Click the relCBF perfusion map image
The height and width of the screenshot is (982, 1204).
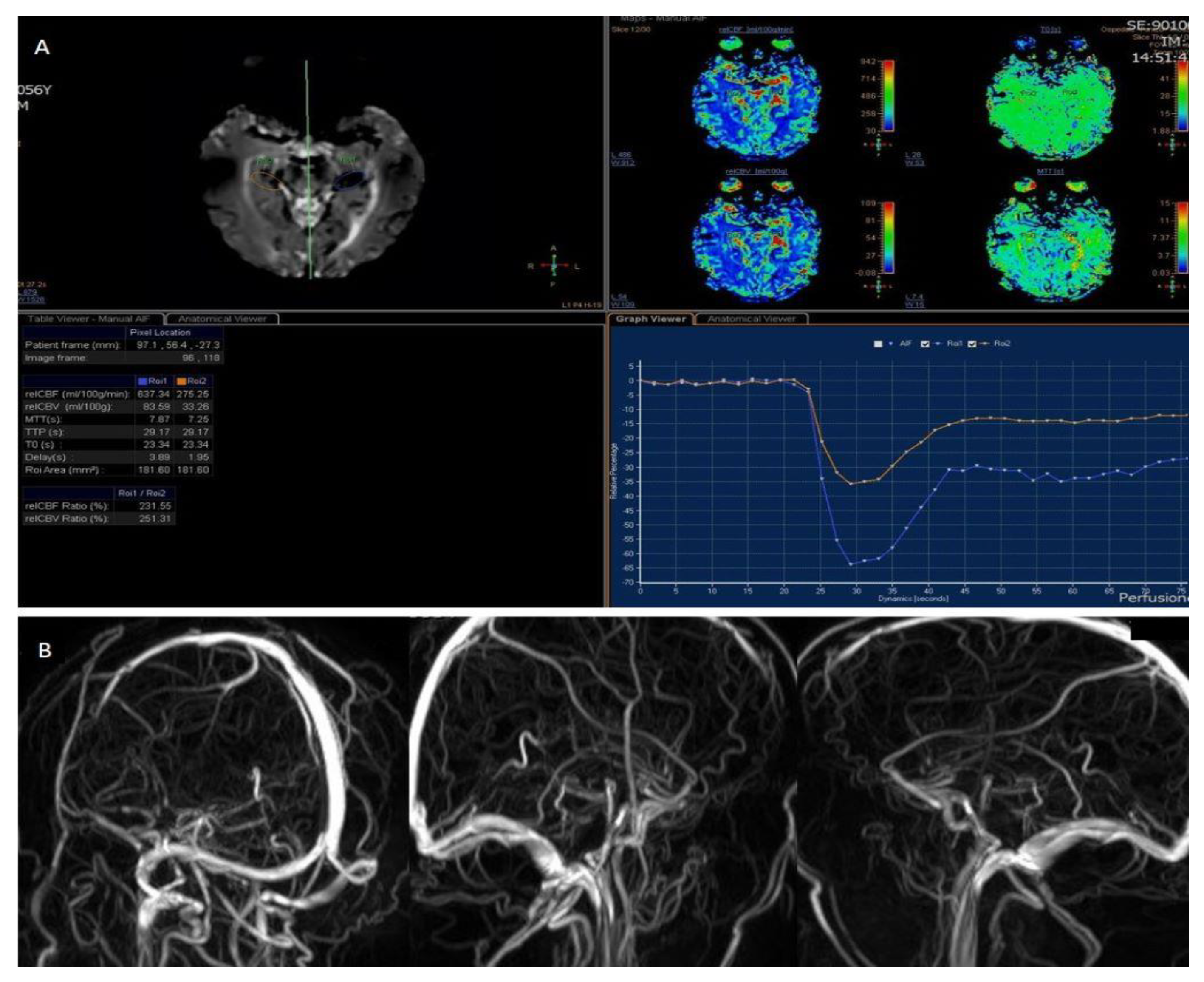(756, 97)
